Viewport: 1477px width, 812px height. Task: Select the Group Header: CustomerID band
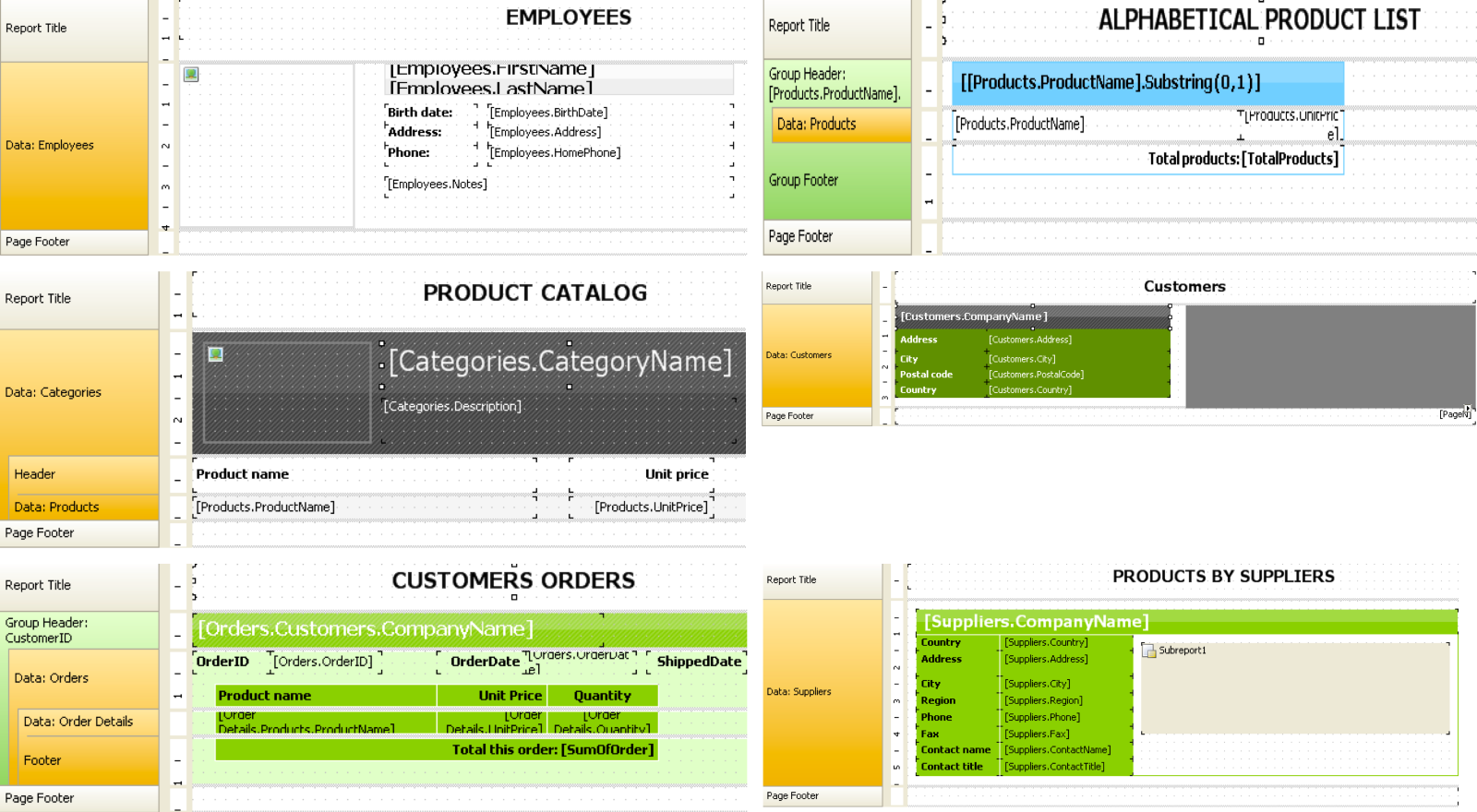pos(78,630)
